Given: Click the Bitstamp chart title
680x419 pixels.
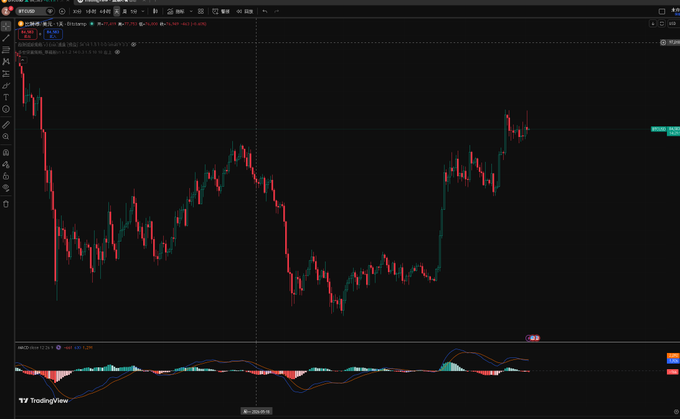Looking at the screenshot, I should click(x=56, y=24).
